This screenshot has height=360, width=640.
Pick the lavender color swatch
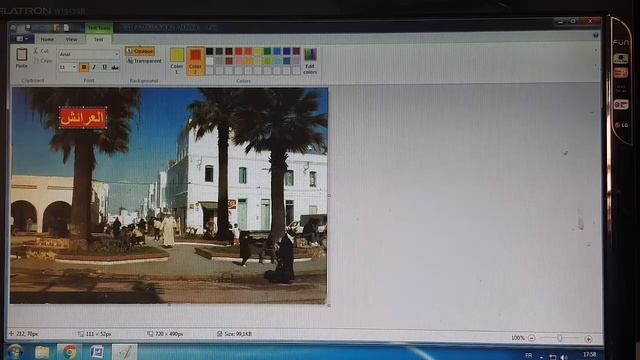[296, 61]
